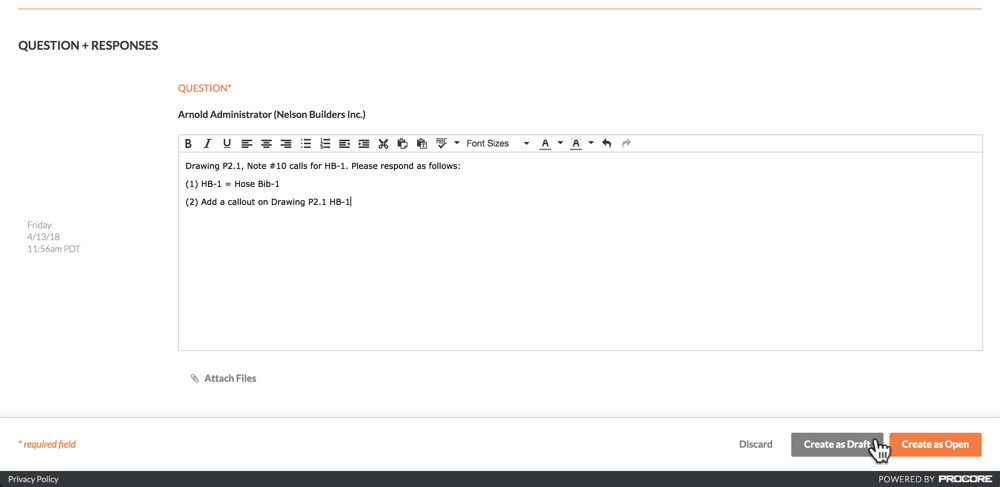Click the paste clipboard icon
Image resolution: width=1000 pixels, height=487 pixels.
point(422,144)
